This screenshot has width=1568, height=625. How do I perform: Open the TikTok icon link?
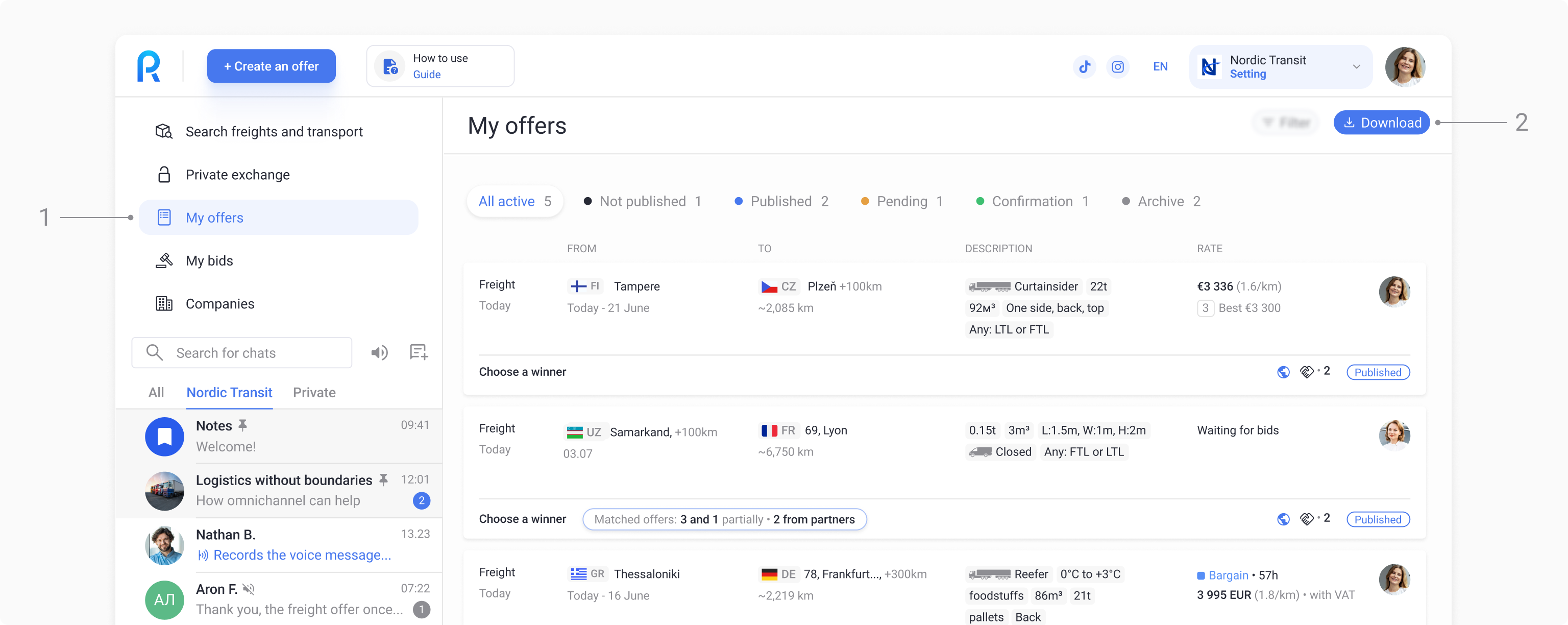pos(1084,66)
